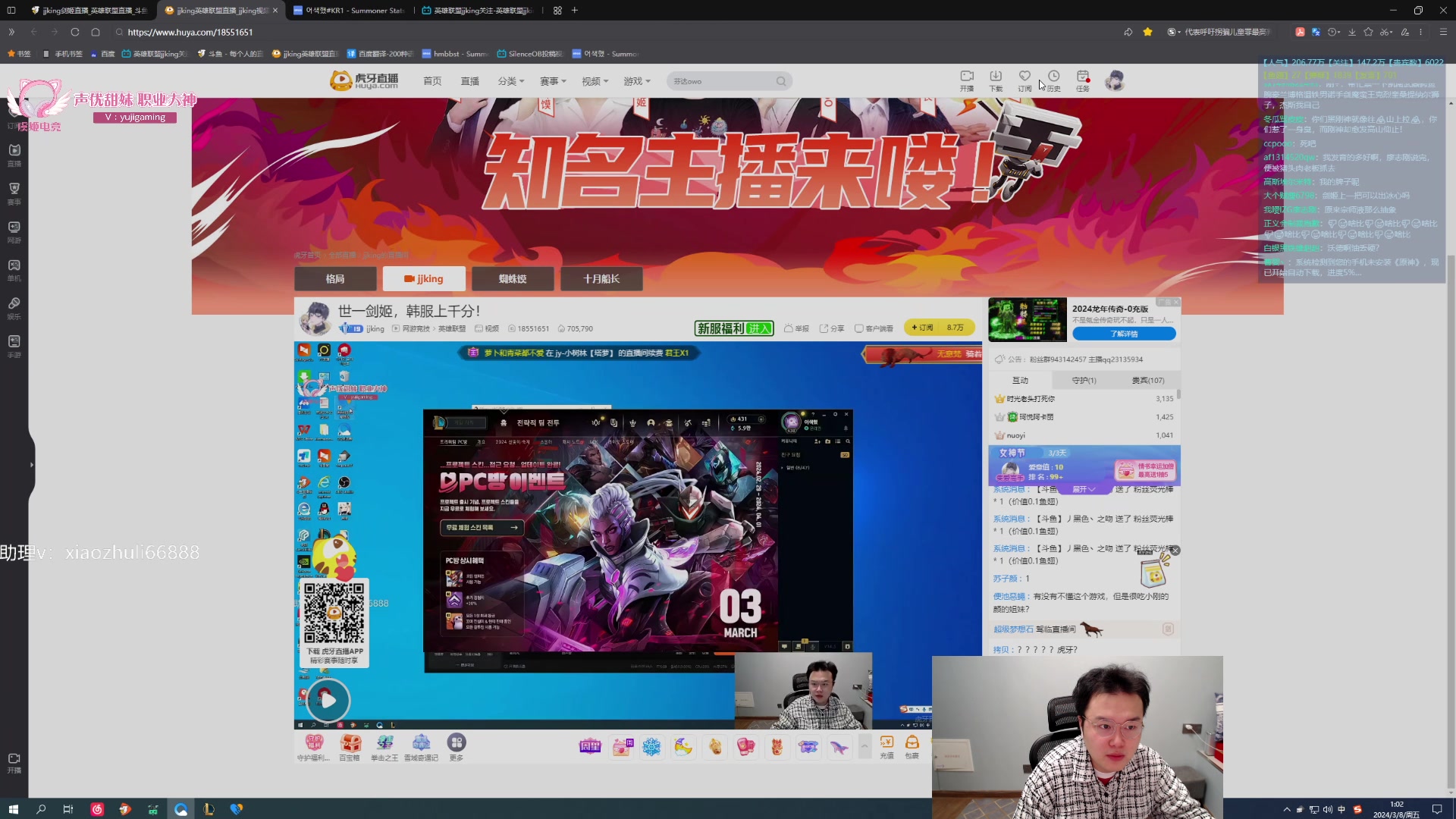
Task: Open the Windows taskbar search icon
Action: click(41, 809)
